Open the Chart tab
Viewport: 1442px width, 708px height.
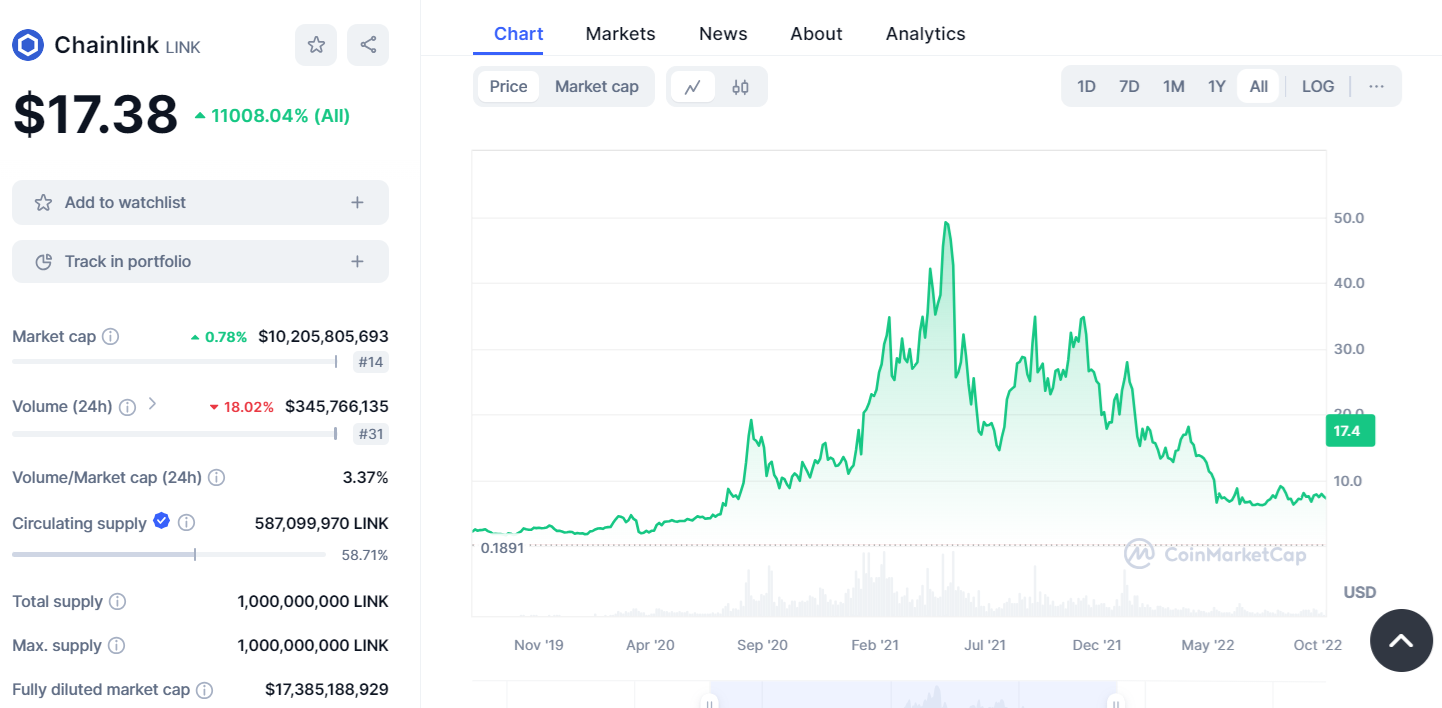[x=519, y=34]
